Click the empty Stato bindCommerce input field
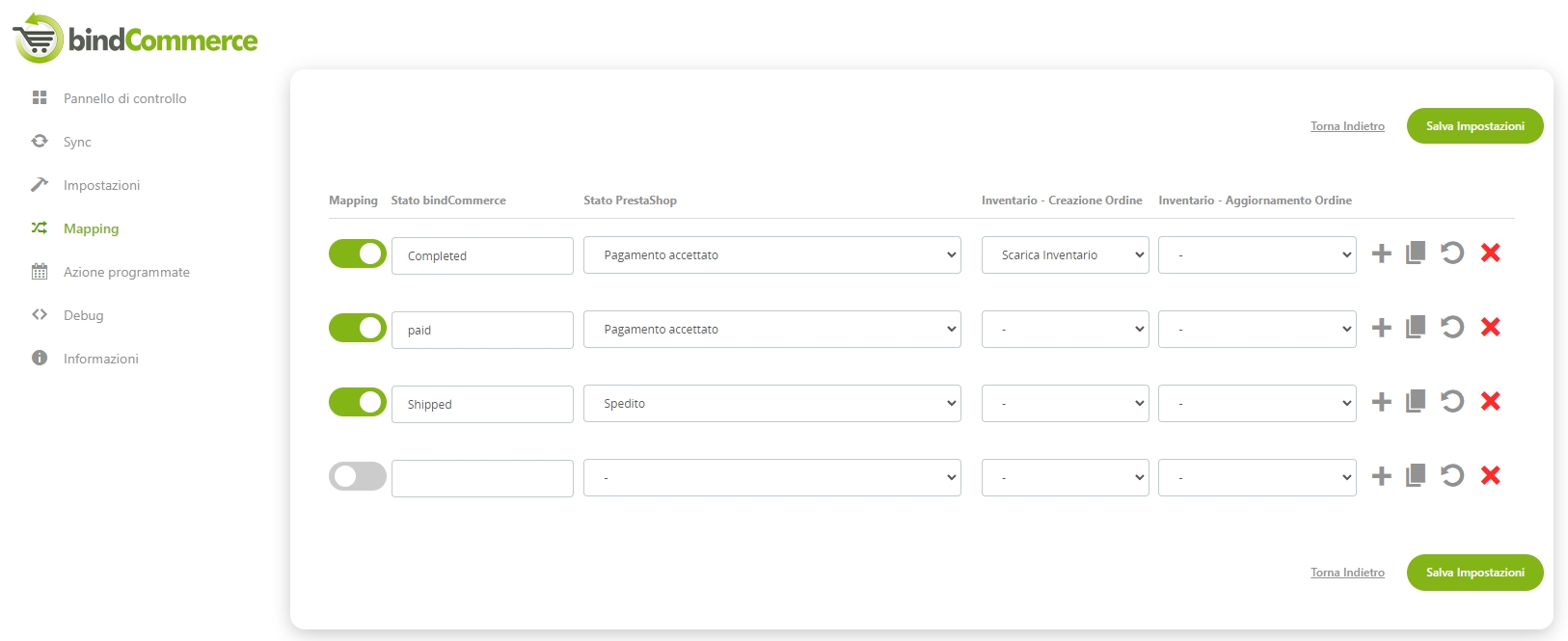The width and height of the screenshot is (1568, 641). coord(482,479)
